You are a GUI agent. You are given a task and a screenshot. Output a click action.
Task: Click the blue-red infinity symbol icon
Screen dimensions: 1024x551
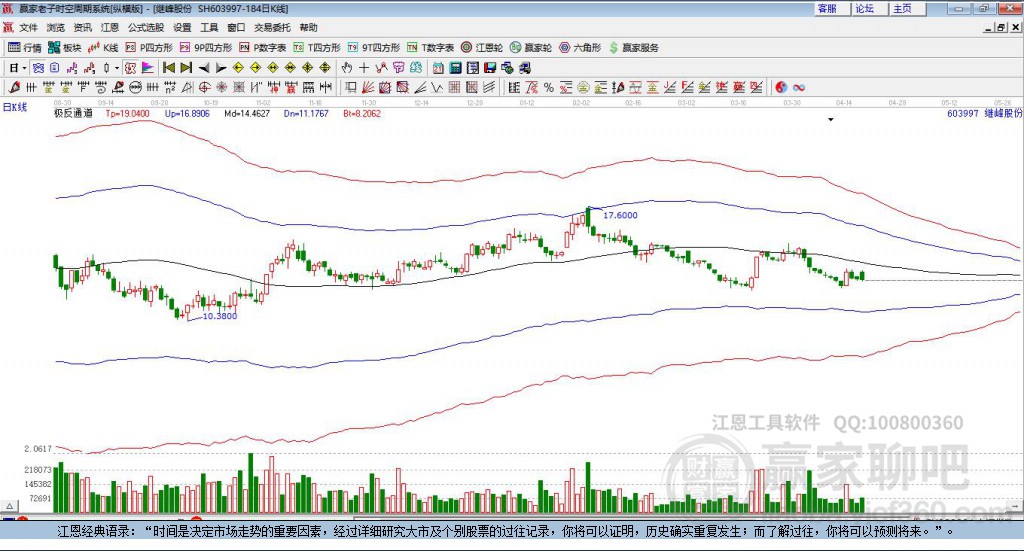[799, 87]
